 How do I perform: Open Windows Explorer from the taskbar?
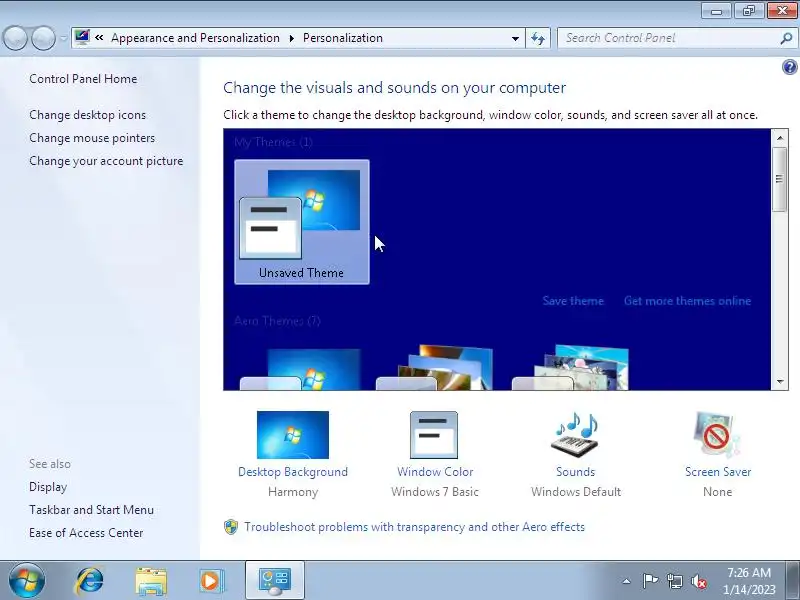pyautogui.click(x=151, y=581)
